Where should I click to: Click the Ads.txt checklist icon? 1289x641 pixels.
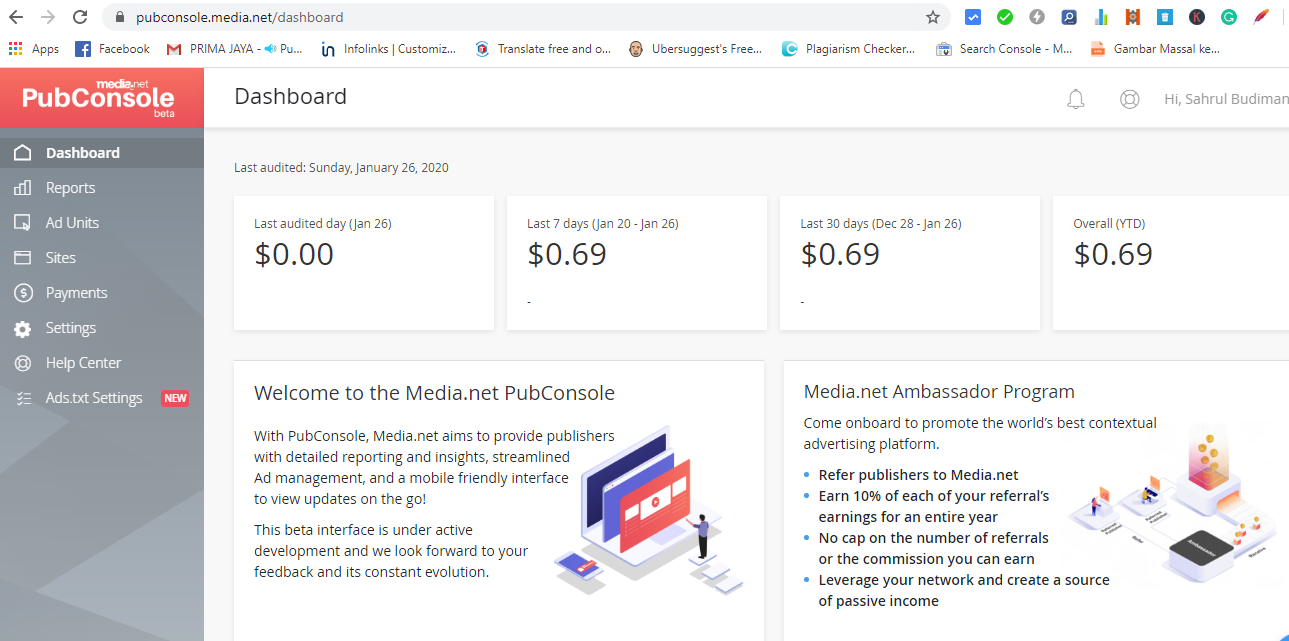tap(23, 398)
